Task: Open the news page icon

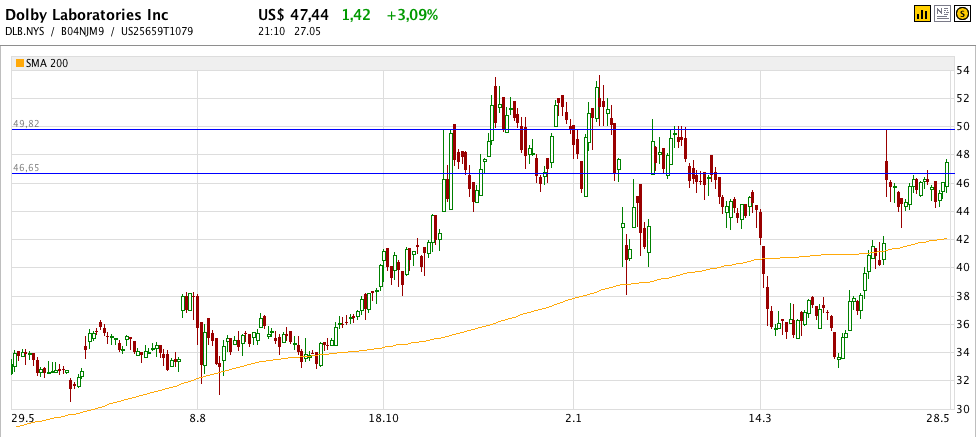Action: 942,13
